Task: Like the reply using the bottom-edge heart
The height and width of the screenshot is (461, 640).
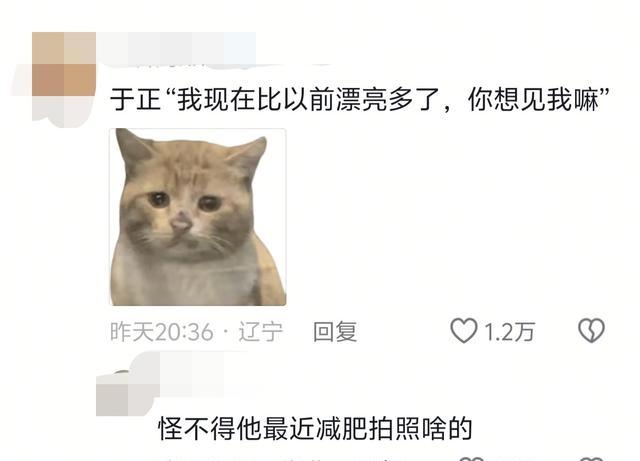Action: coord(472,458)
